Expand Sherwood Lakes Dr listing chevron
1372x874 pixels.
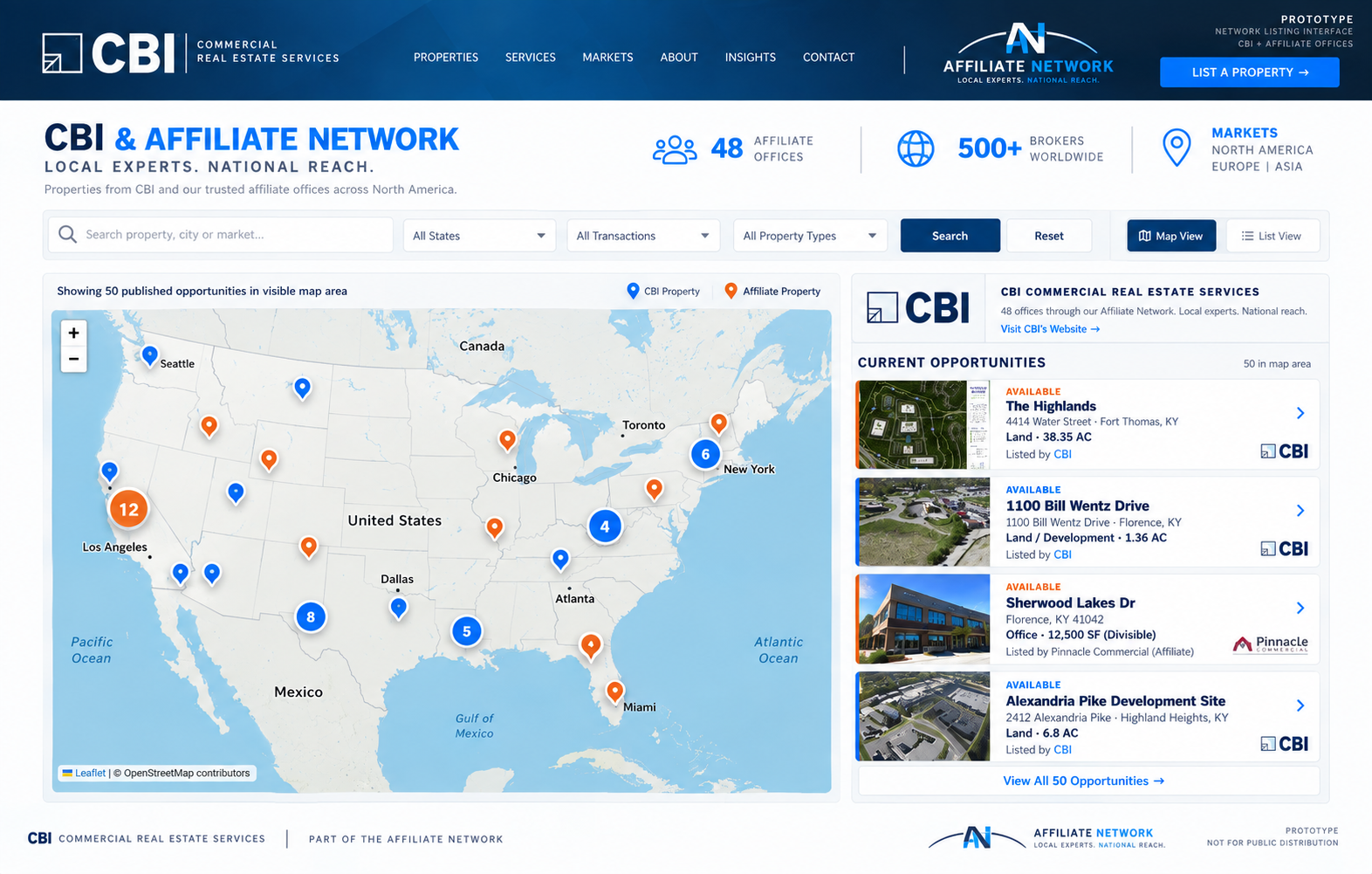pyautogui.click(x=1300, y=608)
